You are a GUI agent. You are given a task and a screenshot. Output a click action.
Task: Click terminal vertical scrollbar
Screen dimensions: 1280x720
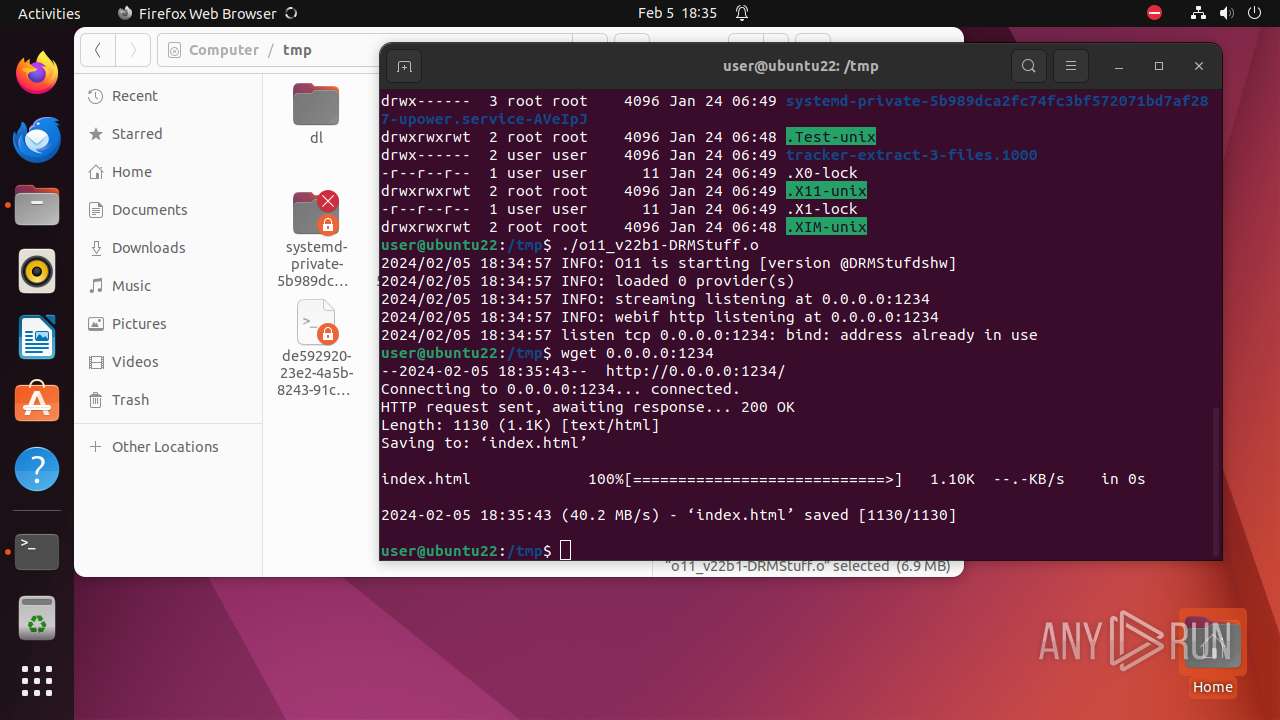(1216, 481)
